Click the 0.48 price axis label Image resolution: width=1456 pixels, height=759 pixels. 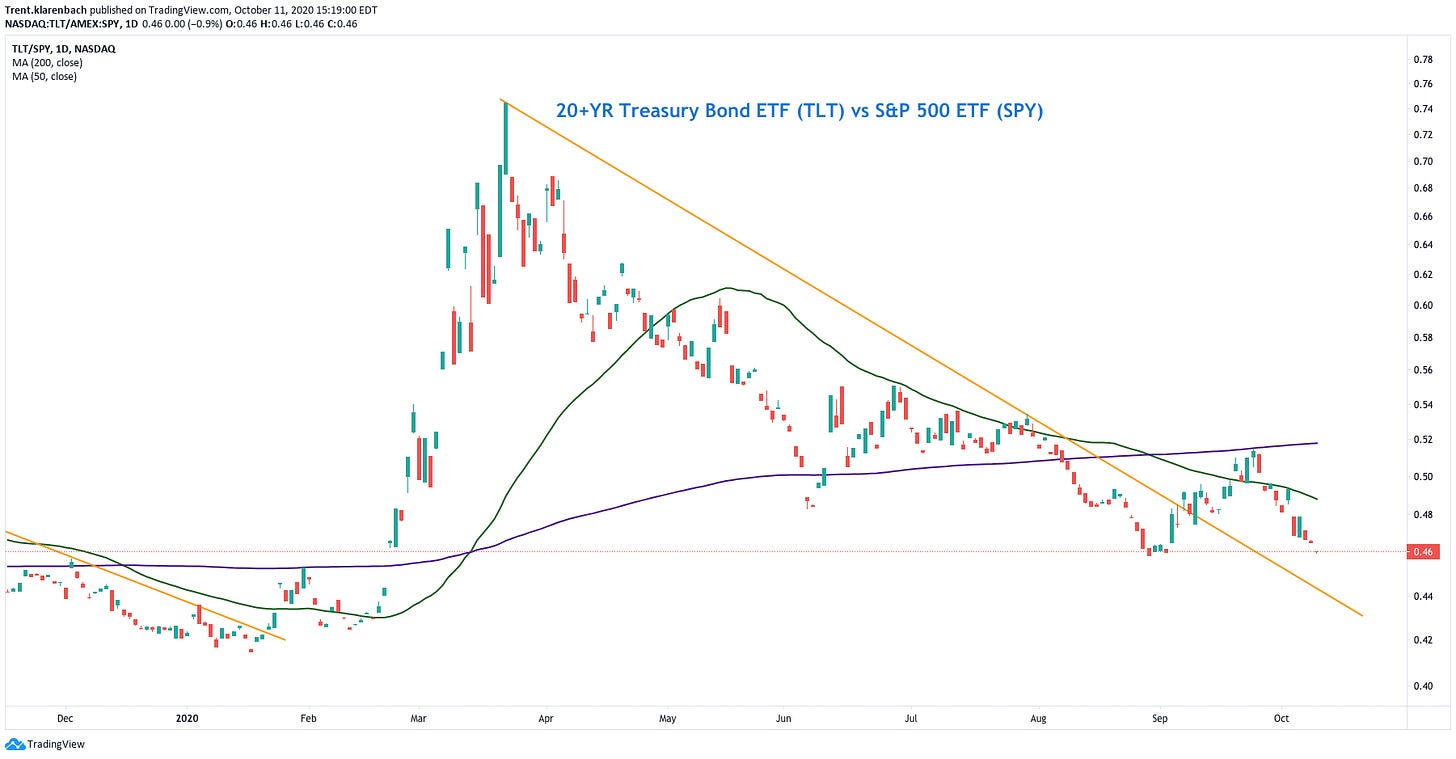(1424, 514)
